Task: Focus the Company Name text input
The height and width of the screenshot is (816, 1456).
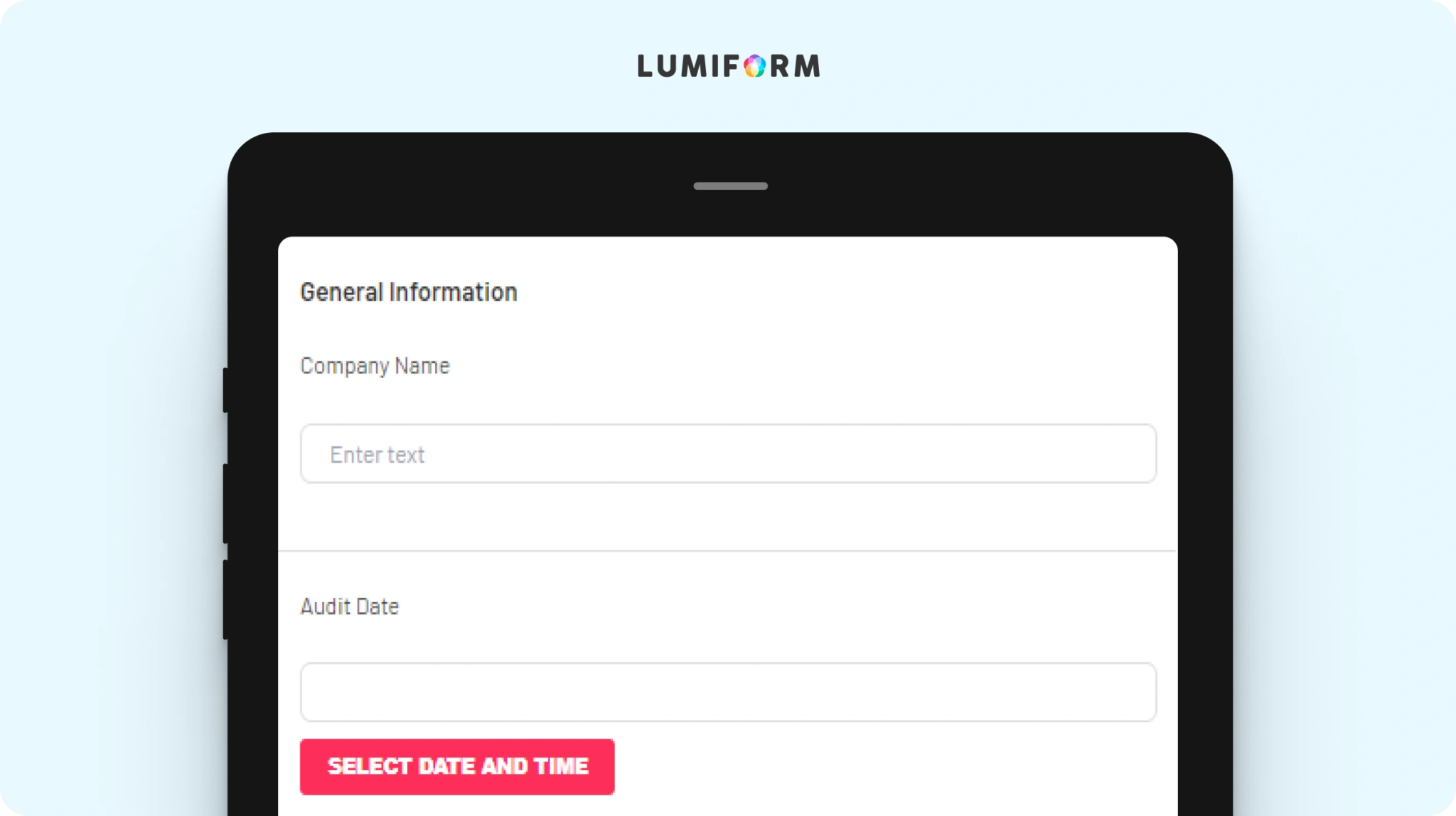Action: pyautogui.click(x=728, y=453)
